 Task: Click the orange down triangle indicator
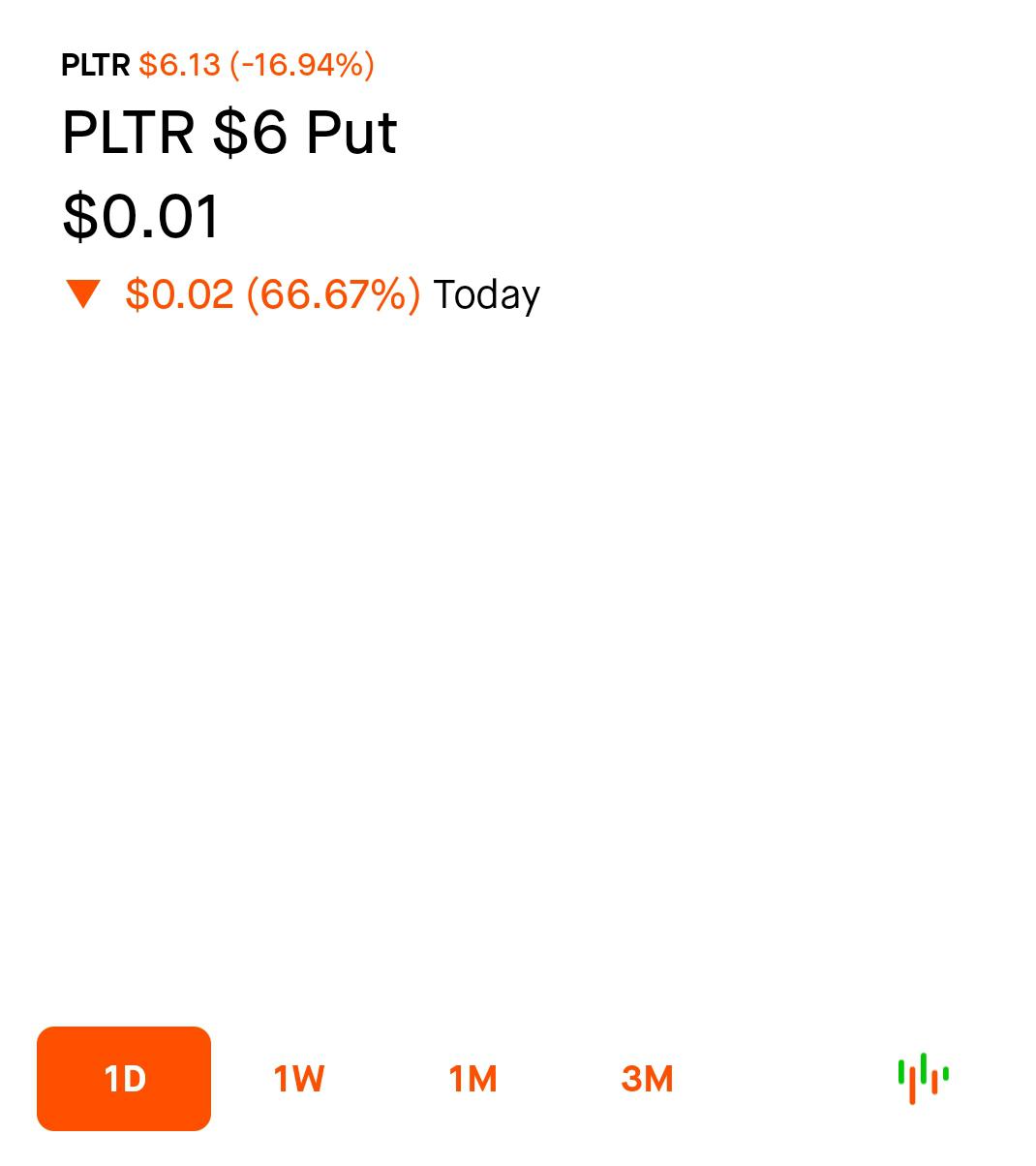click(x=83, y=293)
